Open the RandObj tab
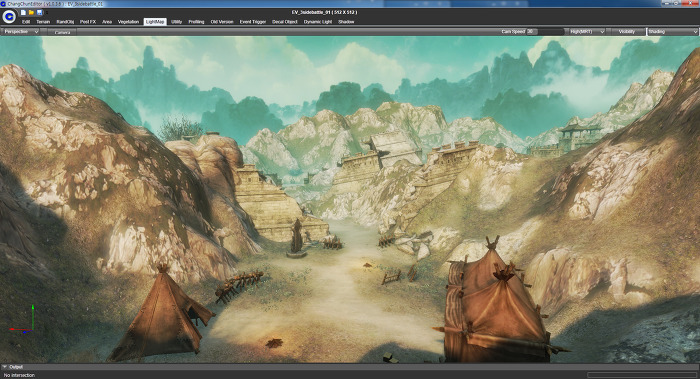The height and width of the screenshot is (379, 700). click(x=65, y=21)
